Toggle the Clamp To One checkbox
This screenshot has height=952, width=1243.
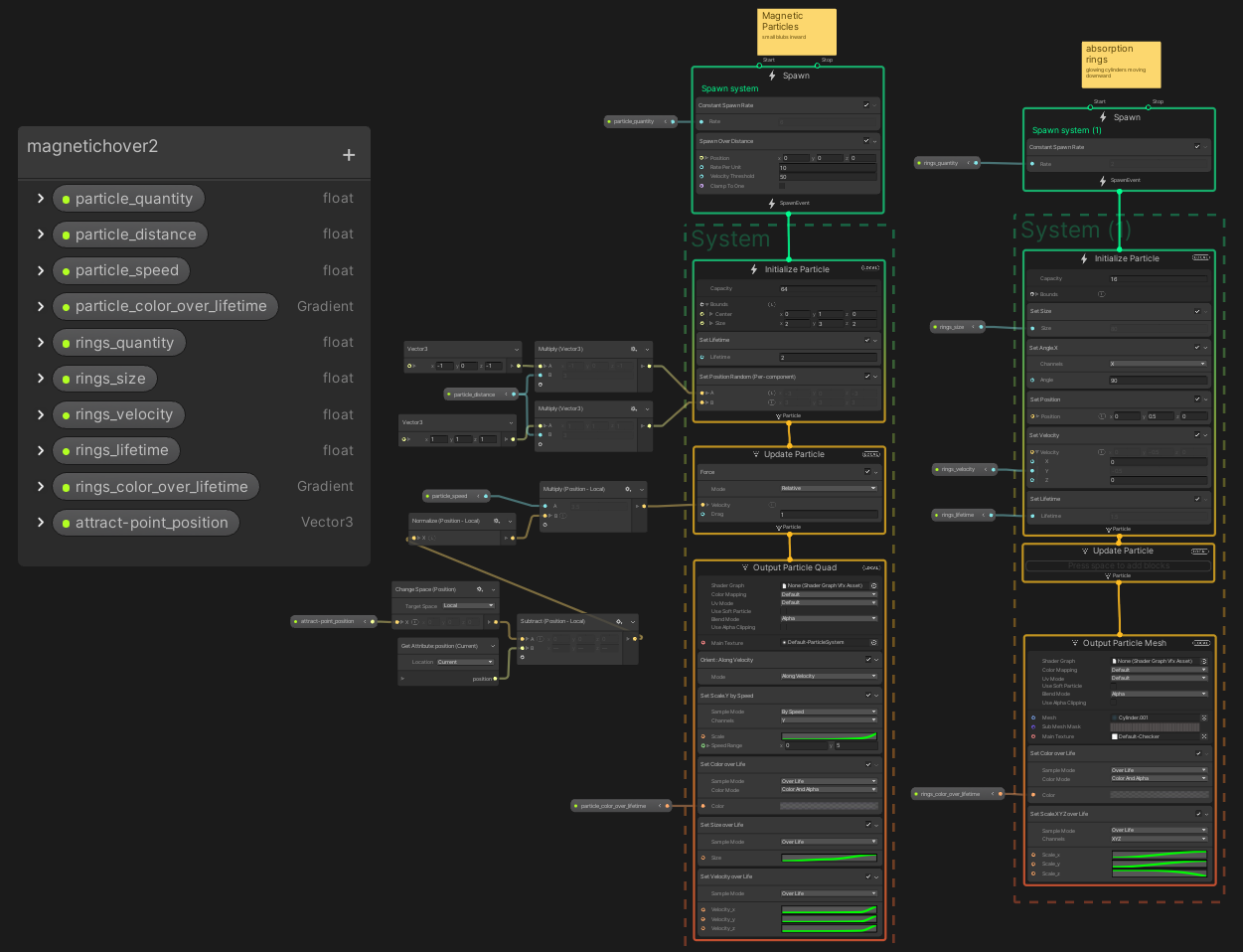click(x=782, y=186)
